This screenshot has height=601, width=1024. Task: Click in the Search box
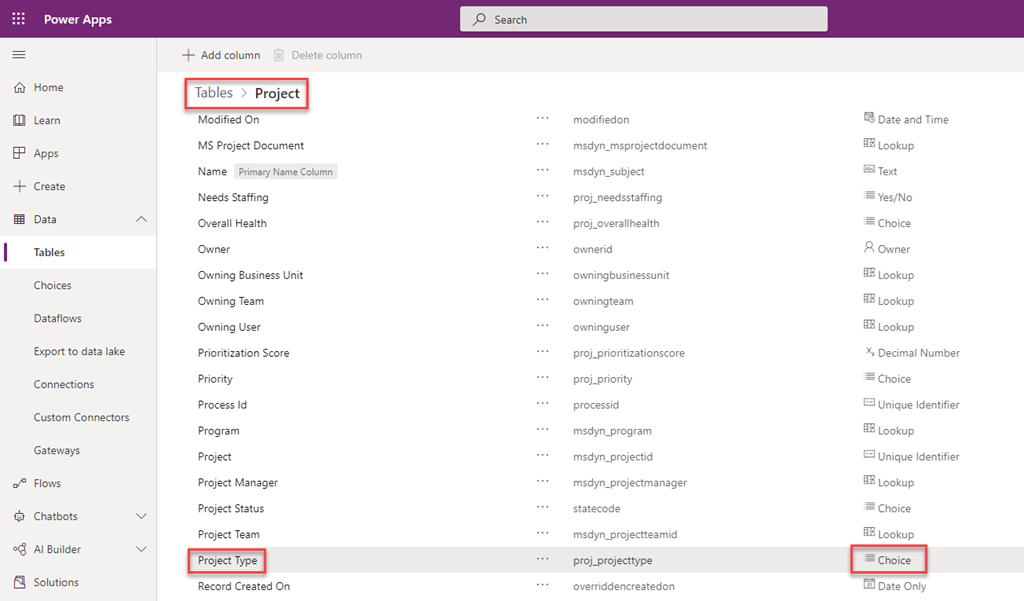[x=643, y=19]
